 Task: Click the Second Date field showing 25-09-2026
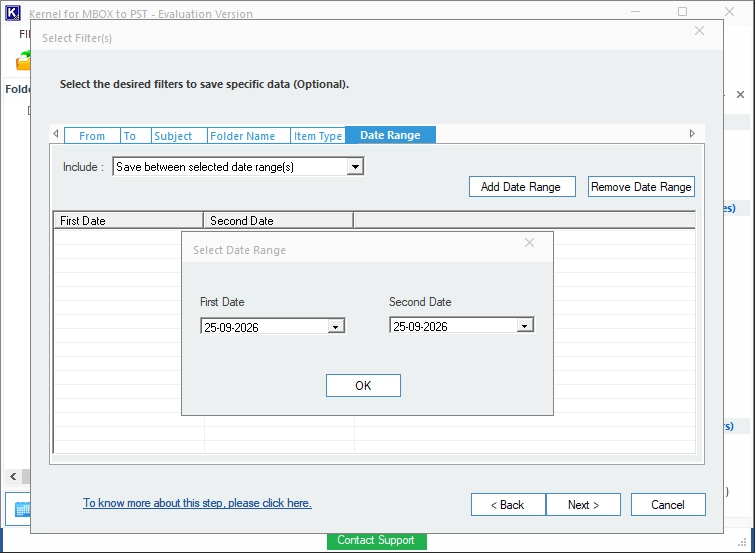[x=462, y=326]
